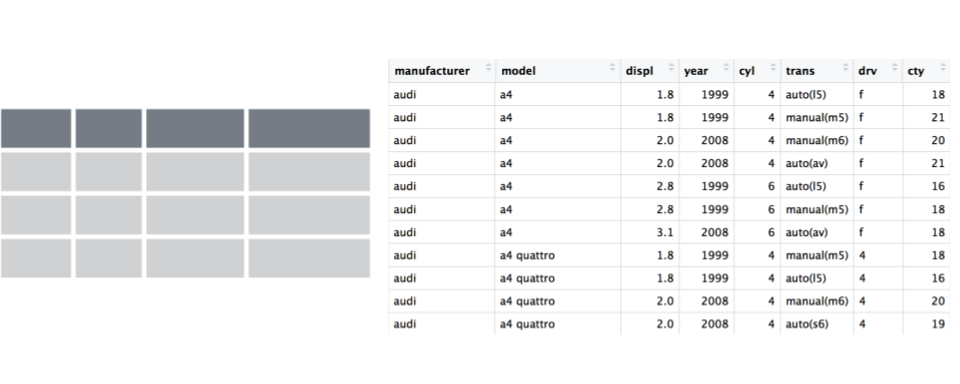The image size is (960, 384).
Task: Sort table by displ column arrows
Action: point(671,68)
